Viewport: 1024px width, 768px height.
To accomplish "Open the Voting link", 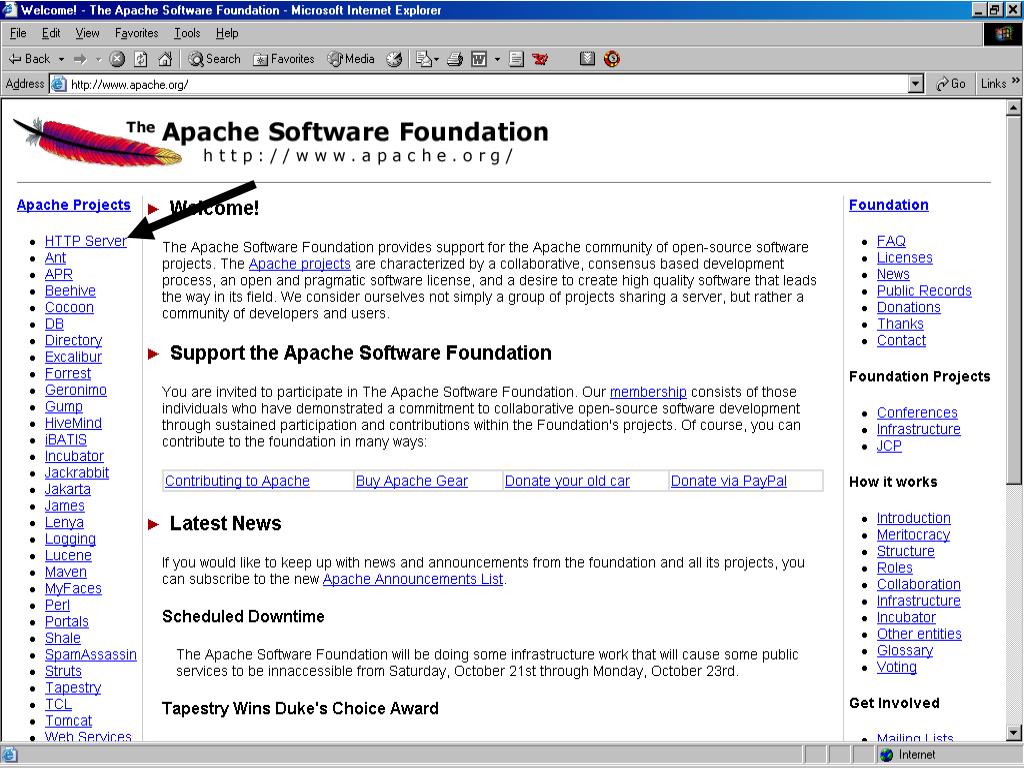I will click(897, 667).
